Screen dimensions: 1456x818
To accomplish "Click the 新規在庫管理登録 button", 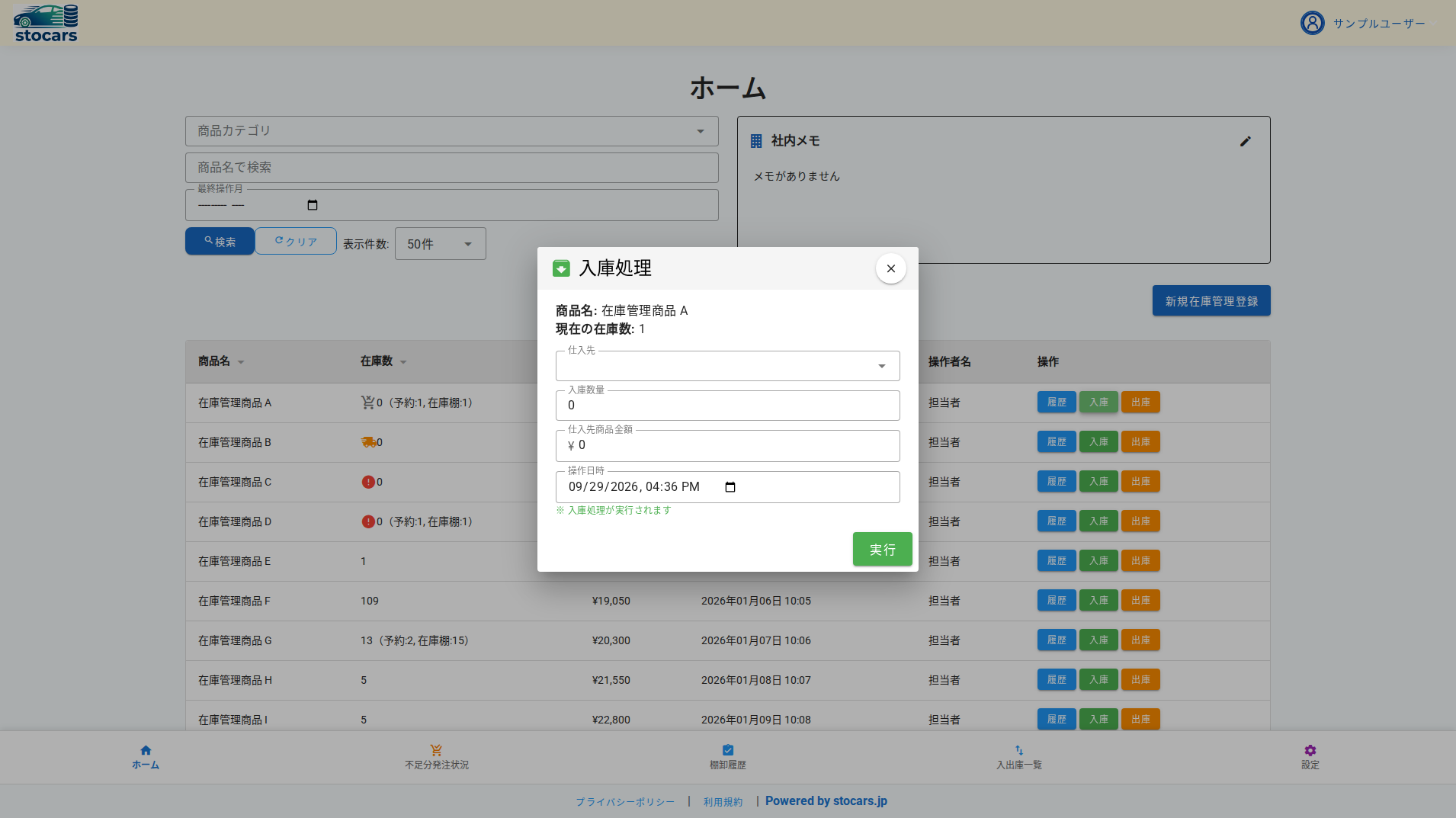I will pyautogui.click(x=1211, y=300).
